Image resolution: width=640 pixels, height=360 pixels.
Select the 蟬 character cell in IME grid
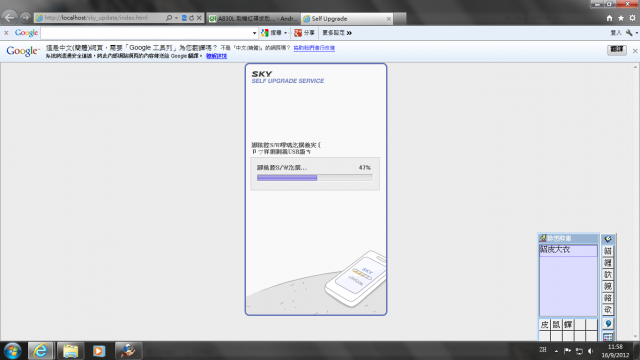[568, 325]
